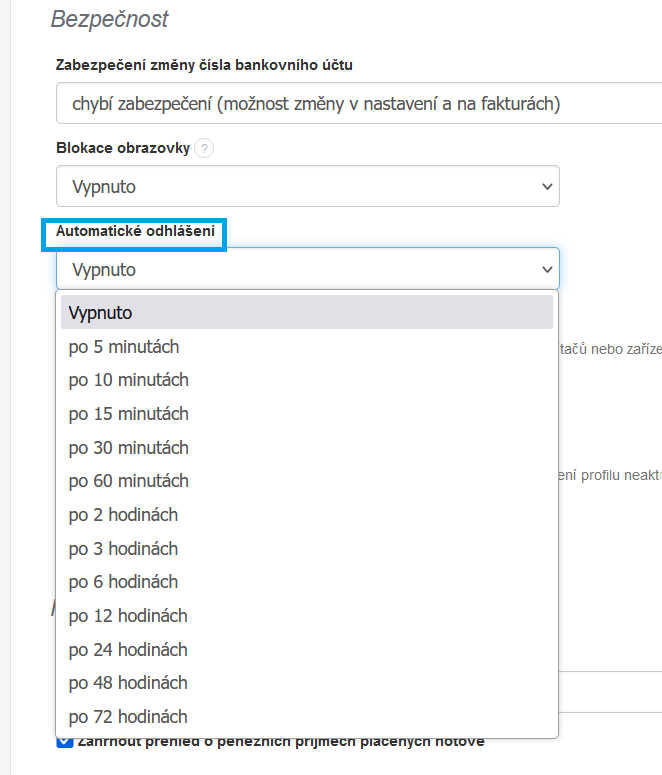The image size is (662, 775).
Task: Choose po 5 minutách option
Action: tap(307, 346)
